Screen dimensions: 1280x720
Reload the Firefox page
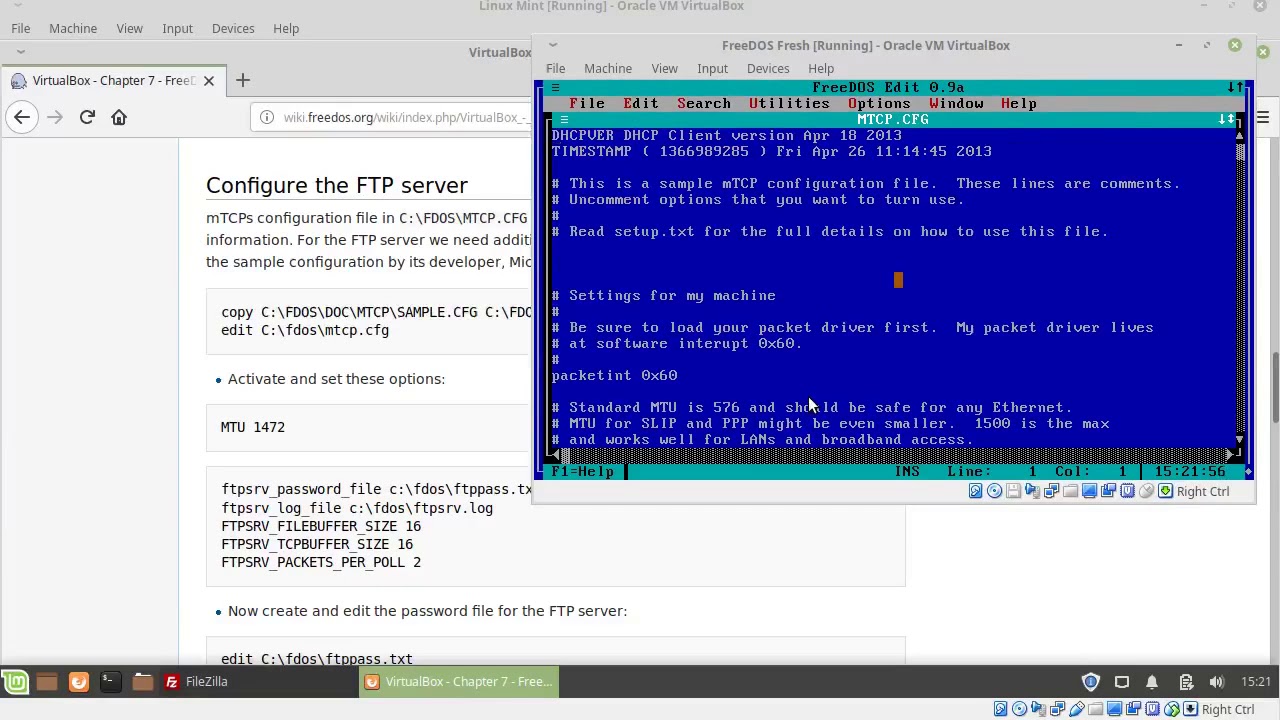pyautogui.click(x=87, y=117)
